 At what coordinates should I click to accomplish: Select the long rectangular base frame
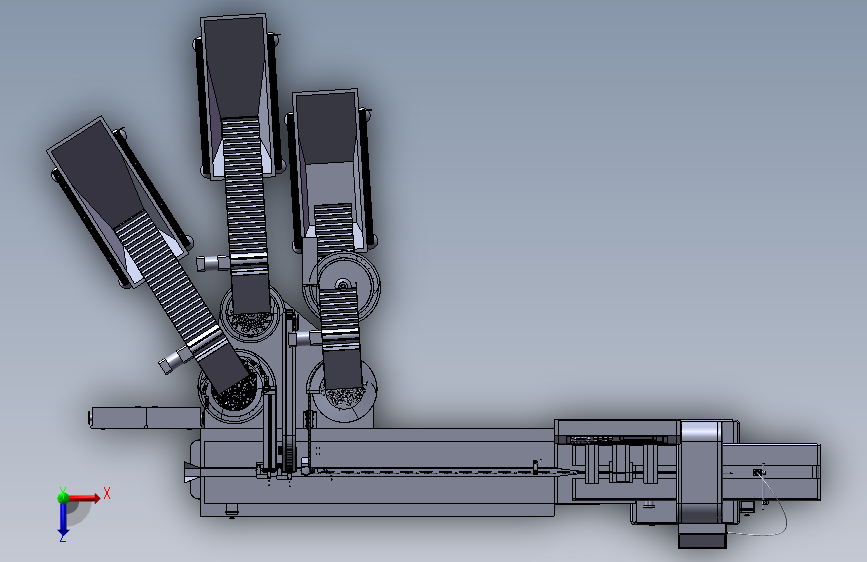point(377,472)
